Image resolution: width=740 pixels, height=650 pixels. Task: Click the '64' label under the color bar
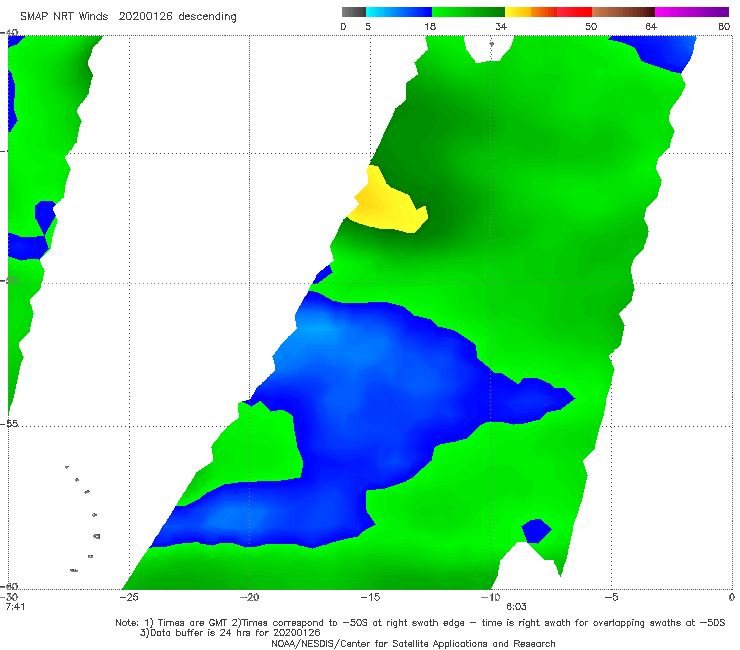[651, 26]
